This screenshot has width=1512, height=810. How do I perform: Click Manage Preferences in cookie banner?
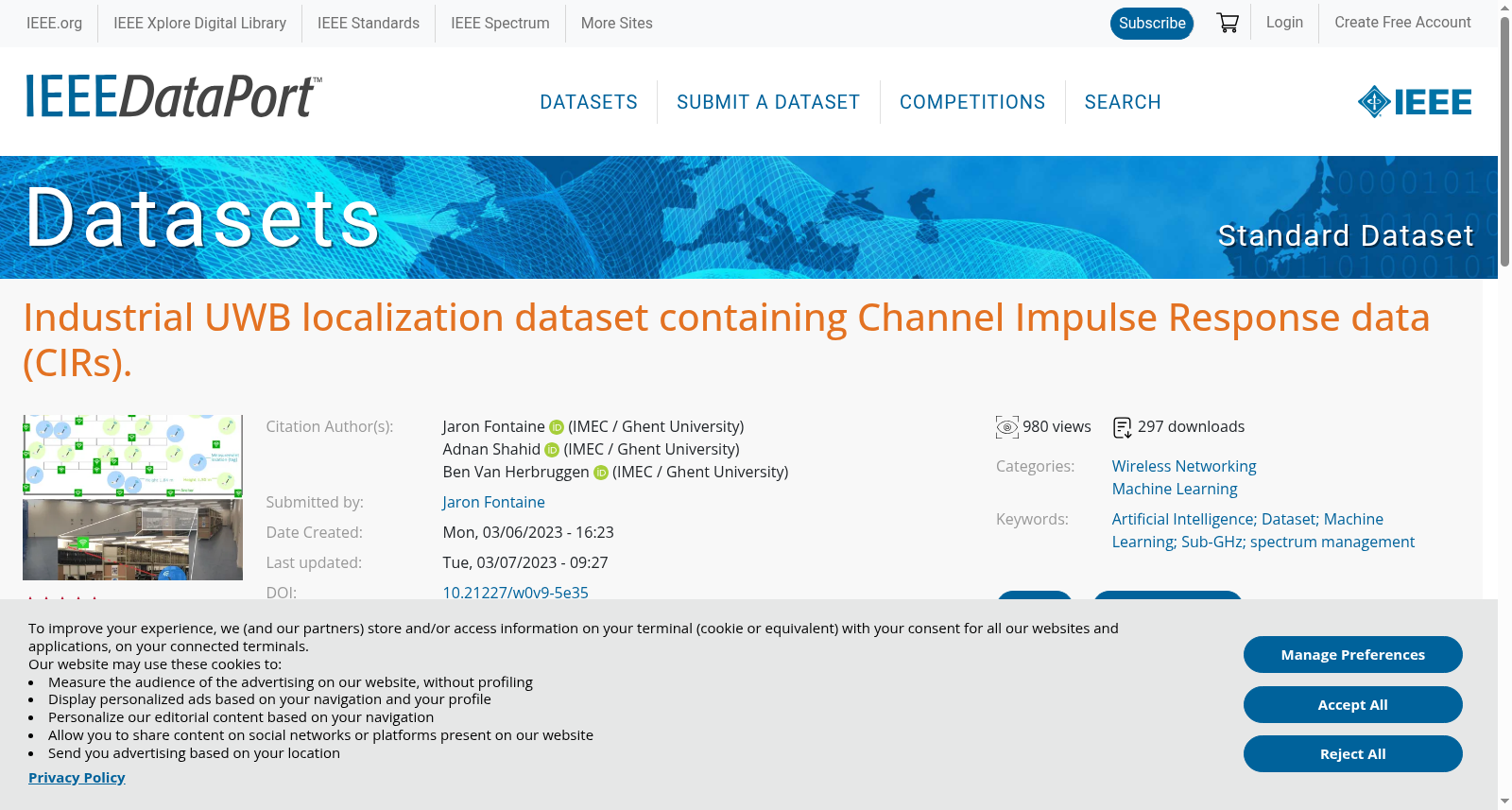coord(1353,655)
